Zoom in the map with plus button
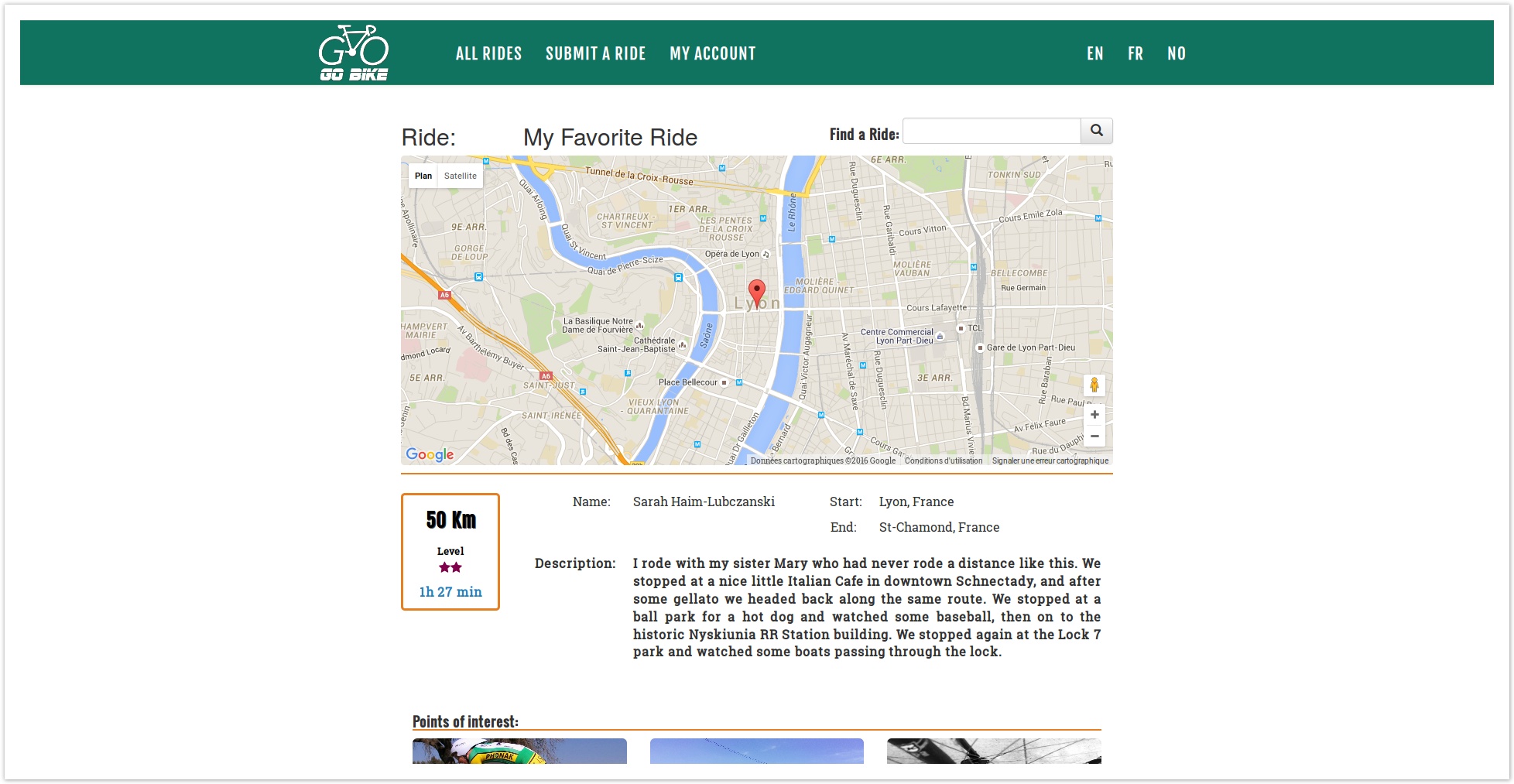 (1094, 415)
